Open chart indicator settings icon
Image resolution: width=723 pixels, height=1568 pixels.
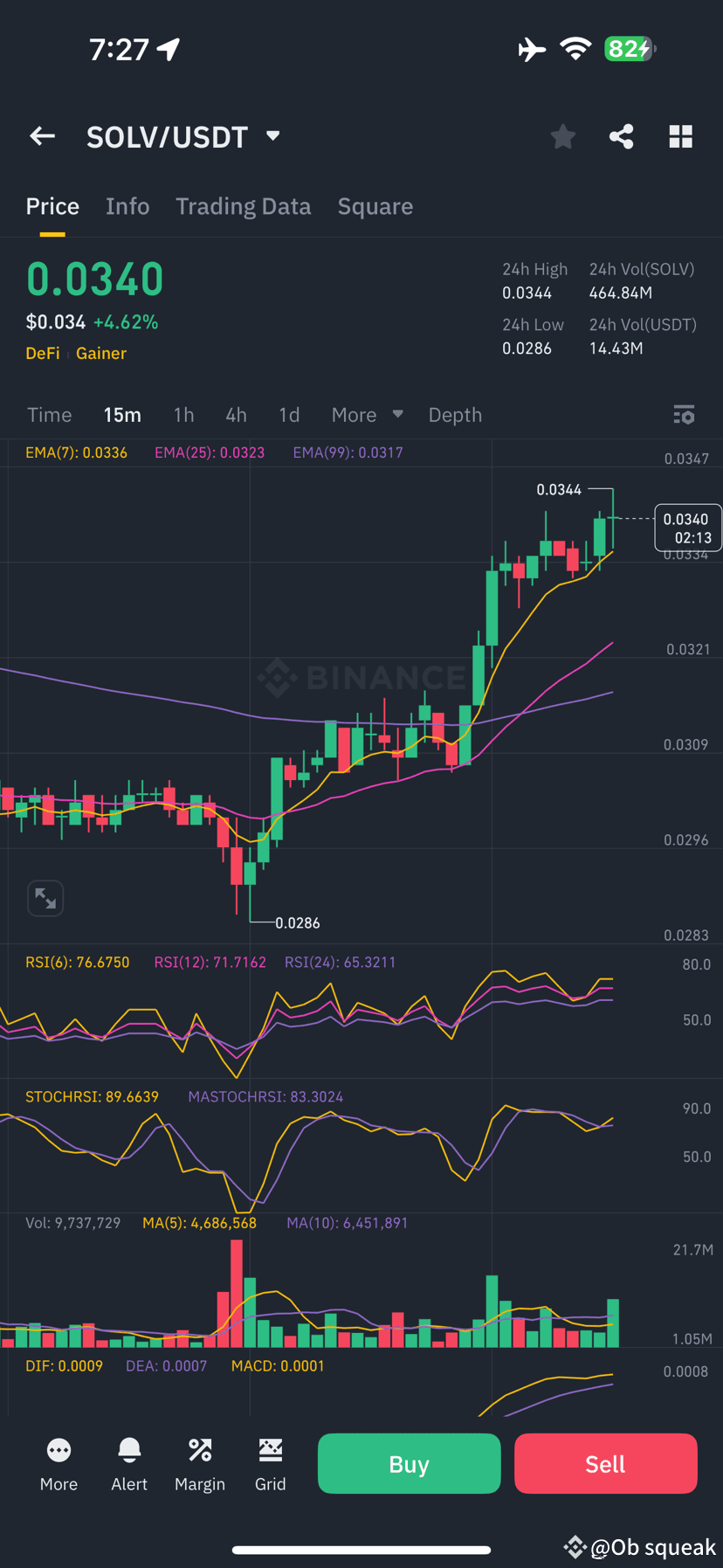tap(684, 415)
